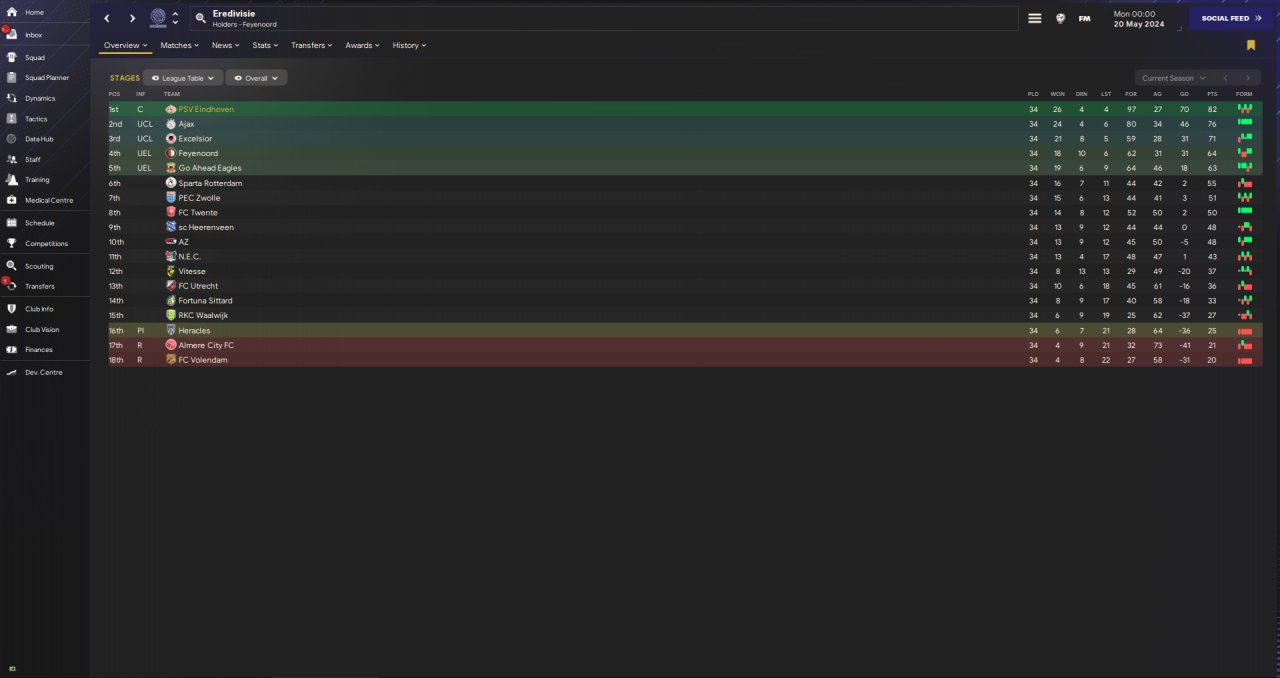This screenshot has height=678, width=1280.
Task: Open the News tab menu
Action: coord(225,45)
